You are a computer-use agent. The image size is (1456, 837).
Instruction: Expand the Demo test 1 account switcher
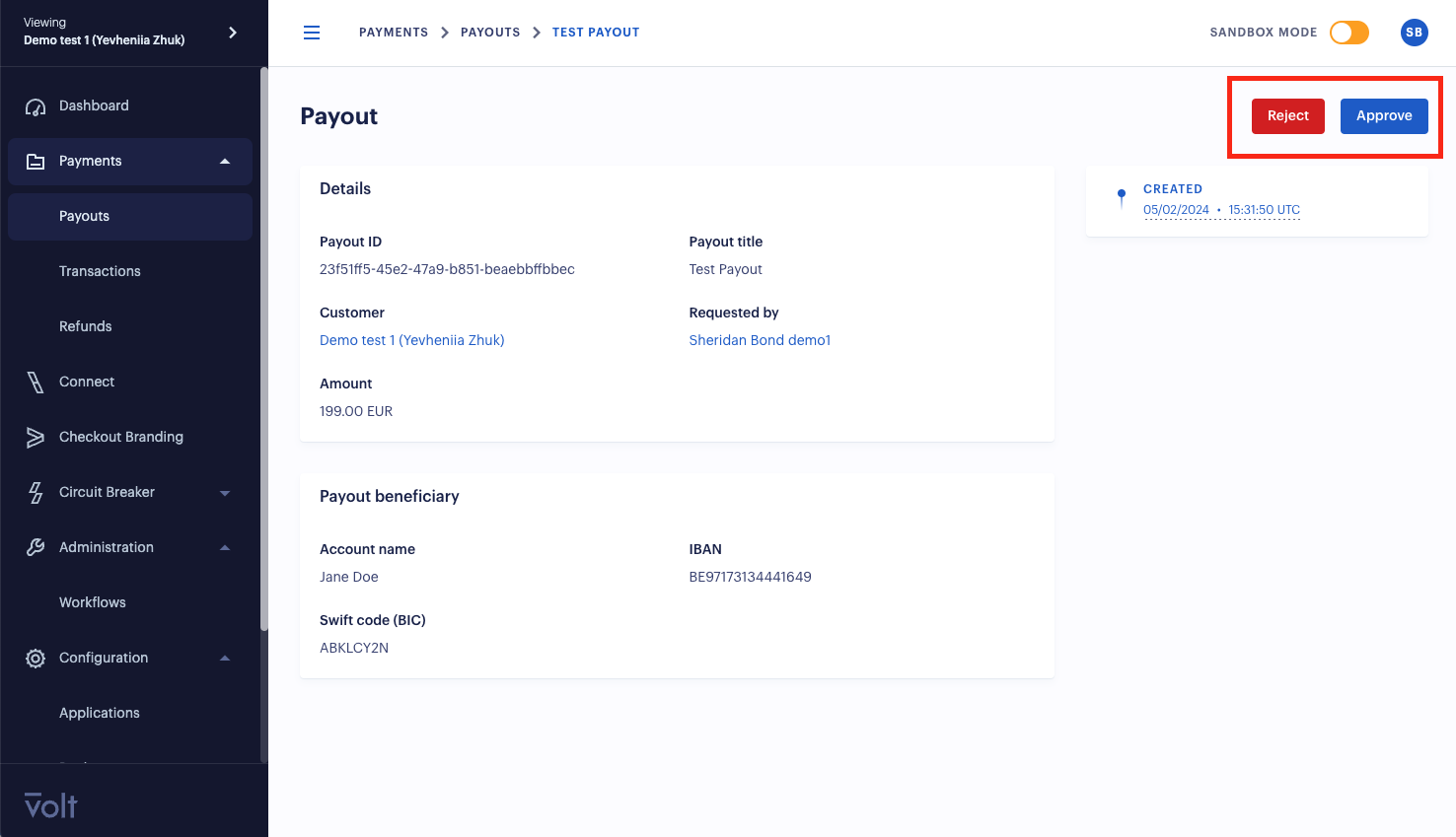click(x=233, y=32)
